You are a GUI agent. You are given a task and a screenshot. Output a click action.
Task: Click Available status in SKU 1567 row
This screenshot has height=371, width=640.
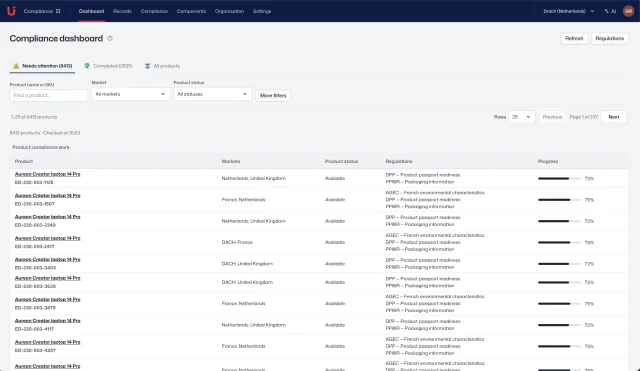coord(335,200)
